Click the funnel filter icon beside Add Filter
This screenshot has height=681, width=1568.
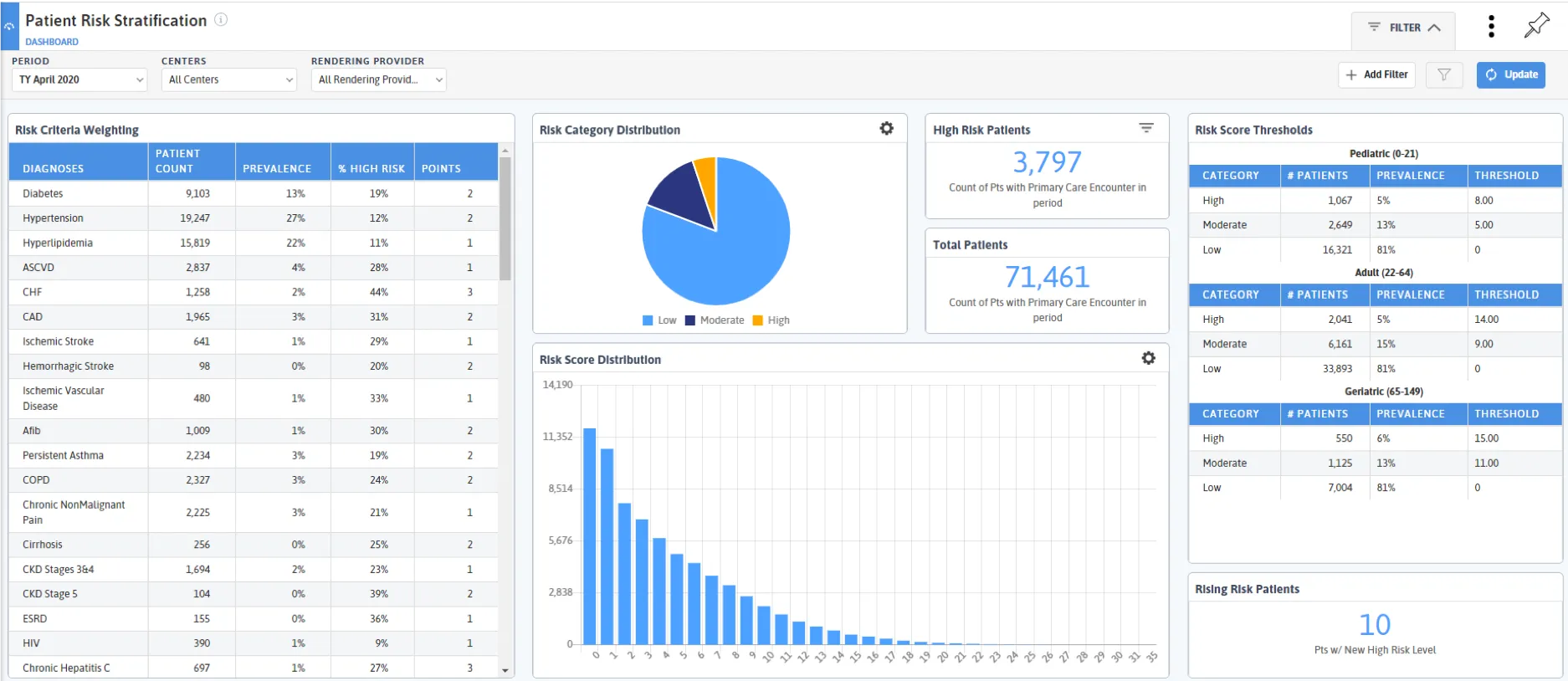click(1444, 74)
